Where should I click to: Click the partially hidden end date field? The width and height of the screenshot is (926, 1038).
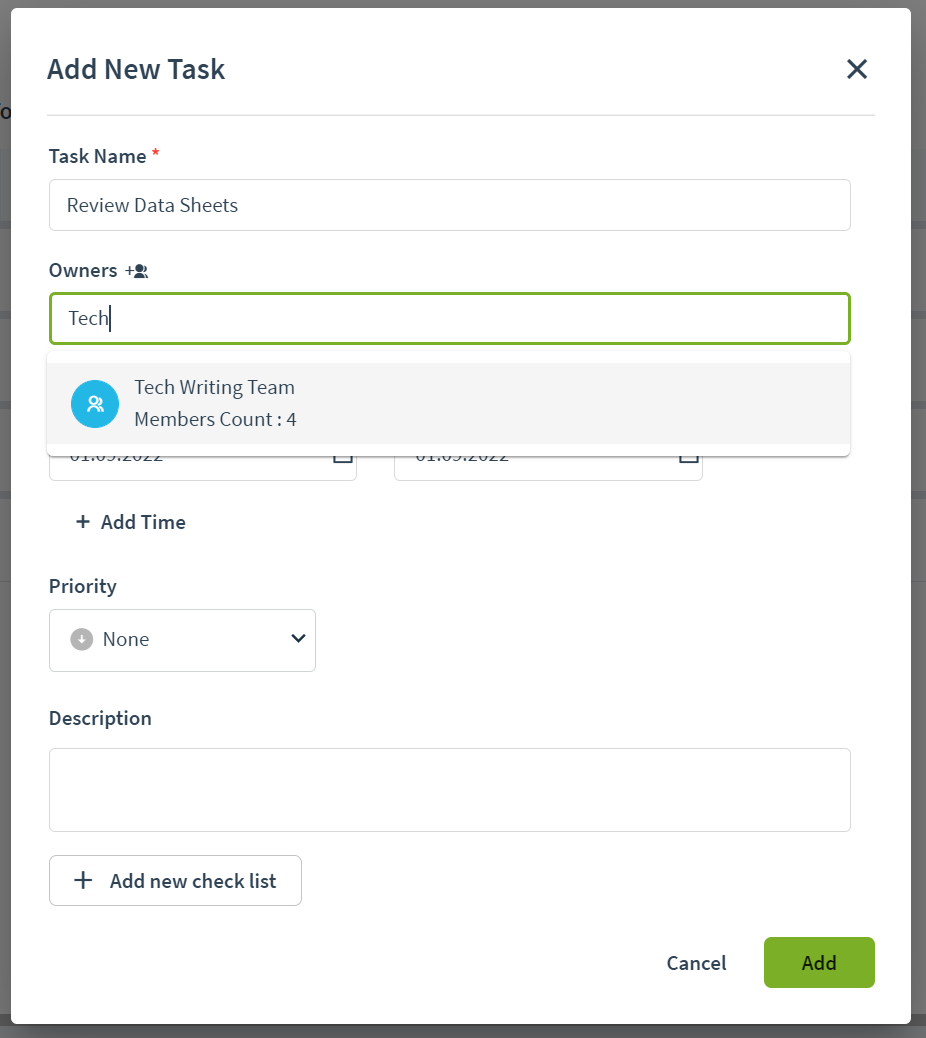coord(548,468)
